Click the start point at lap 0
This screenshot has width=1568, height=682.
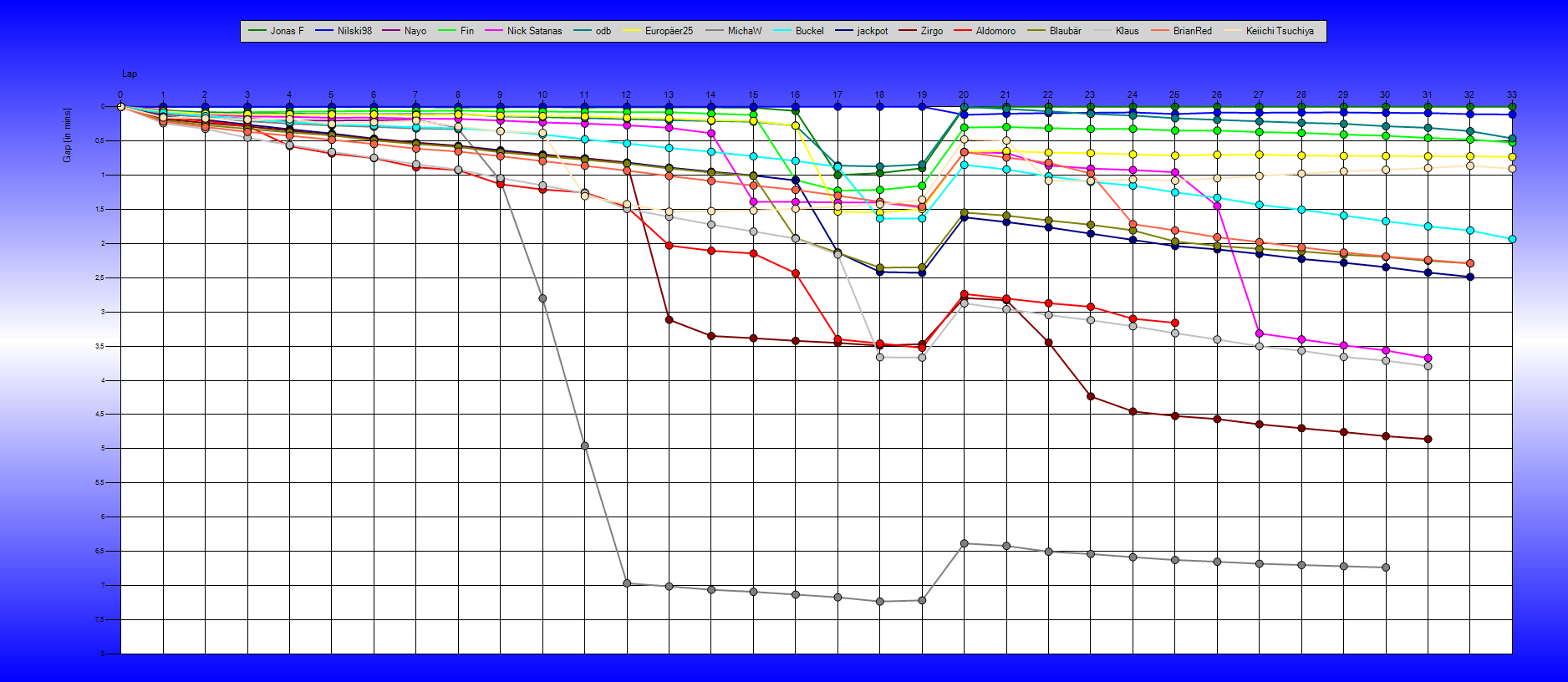(121, 106)
